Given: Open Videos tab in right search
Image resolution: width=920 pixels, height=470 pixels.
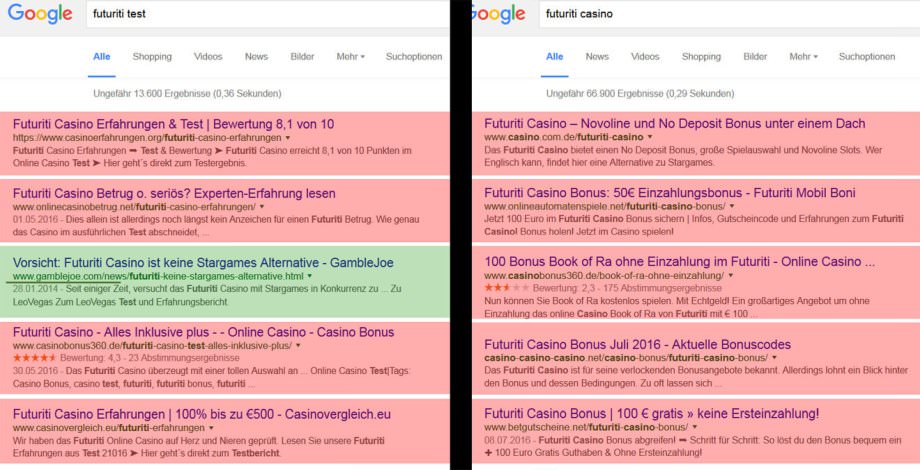Looking at the screenshot, I should 645,57.
